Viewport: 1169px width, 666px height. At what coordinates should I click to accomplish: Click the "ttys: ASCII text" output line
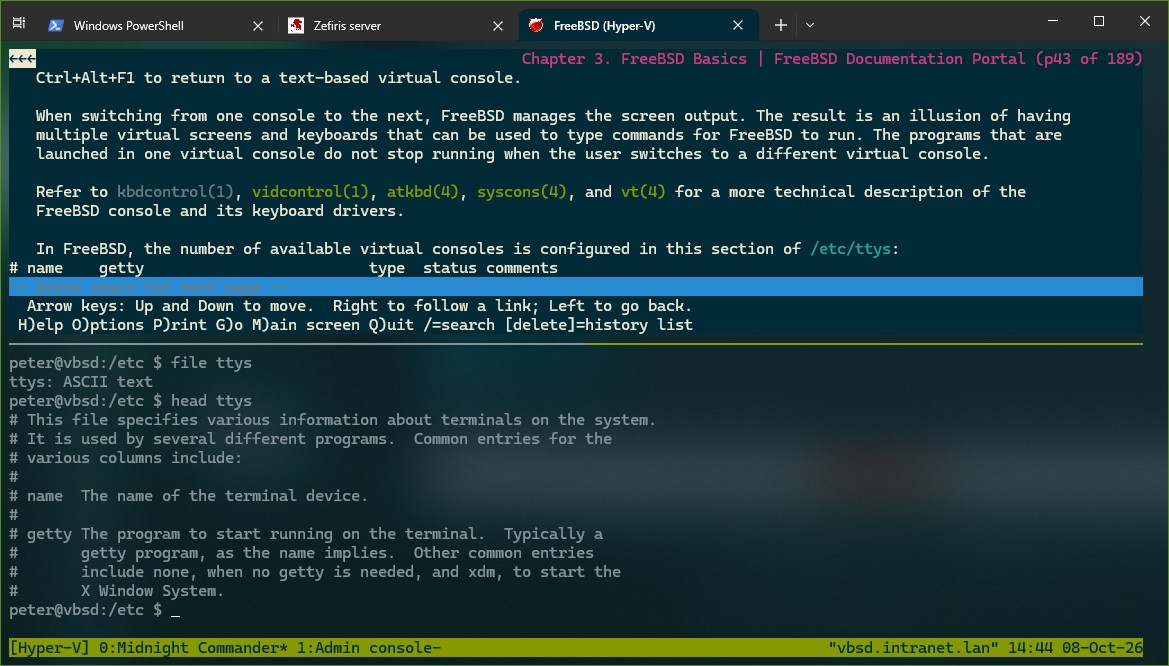[x=81, y=381]
